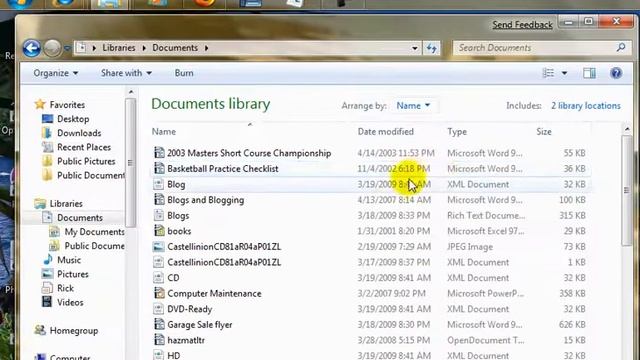The height and width of the screenshot is (360, 640).
Task: Open the address bar history dropdown
Action: [414, 48]
